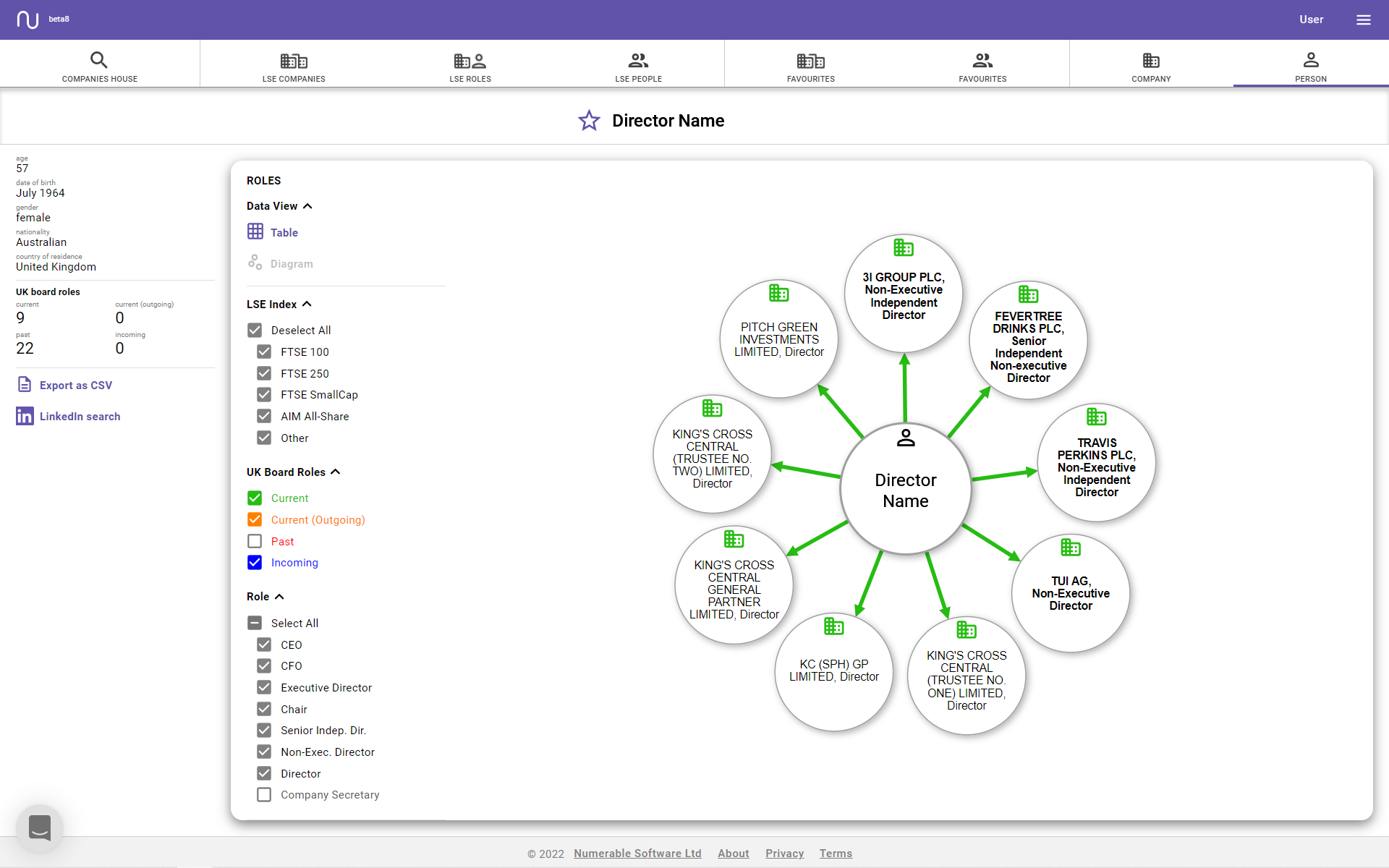The height and width of the screenshot is (868, 1389).
Task: Open Numerable Software Ltd link
Action: click(x=637, y=854)
